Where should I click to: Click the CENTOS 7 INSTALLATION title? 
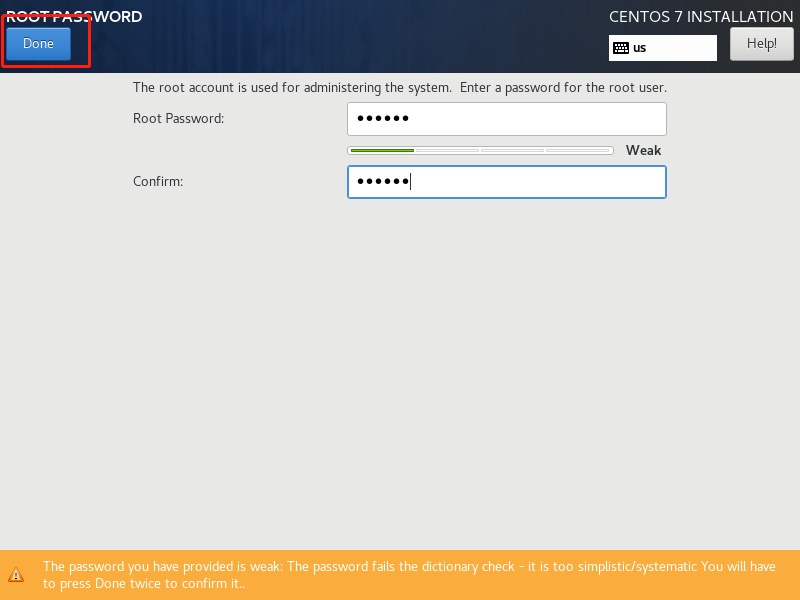click(701, 17)
